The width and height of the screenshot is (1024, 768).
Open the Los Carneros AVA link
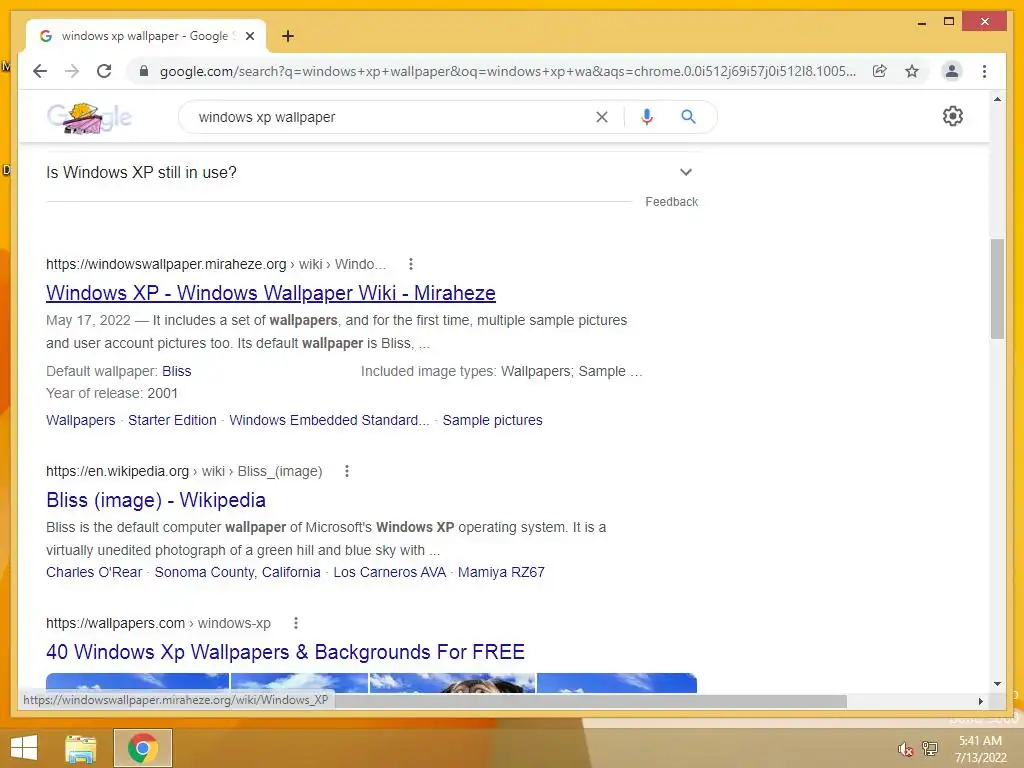point(390,572)
